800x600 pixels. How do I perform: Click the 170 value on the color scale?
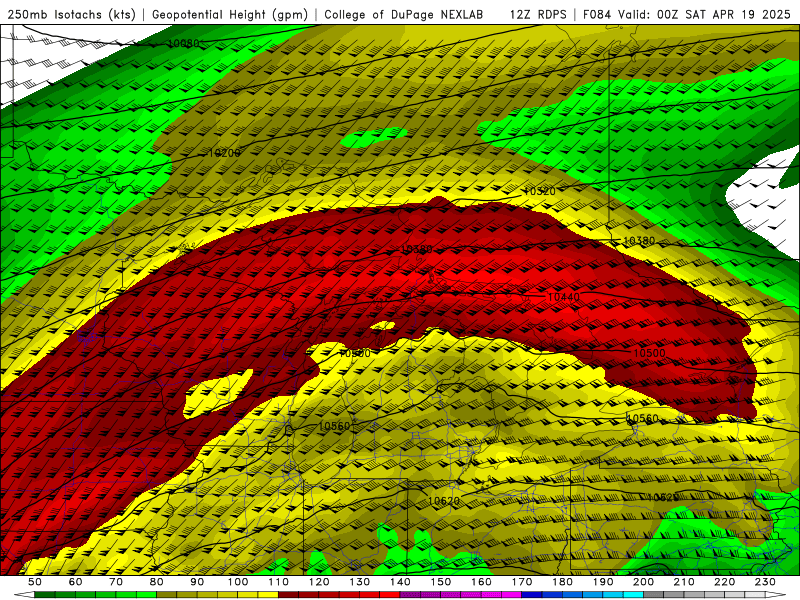[x=522, y=582]
